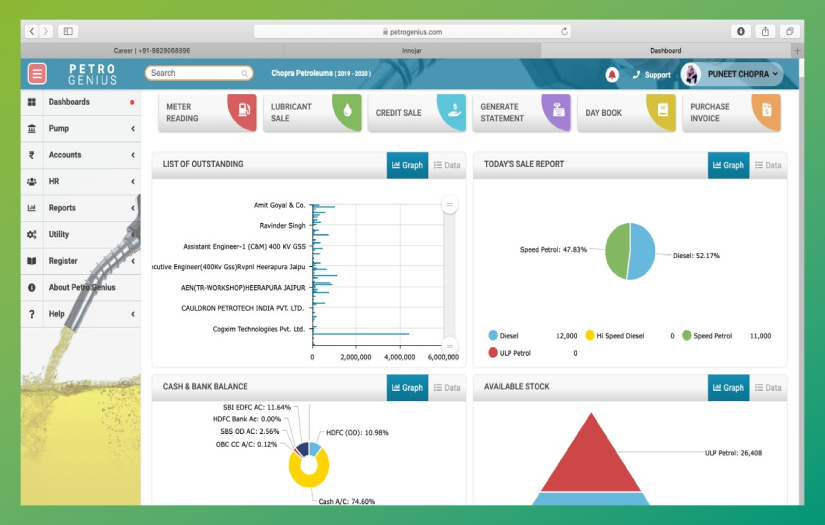Screen dimensions: 825x525
Task: Open the red hamburger menu button
Action: pos(37,74)
